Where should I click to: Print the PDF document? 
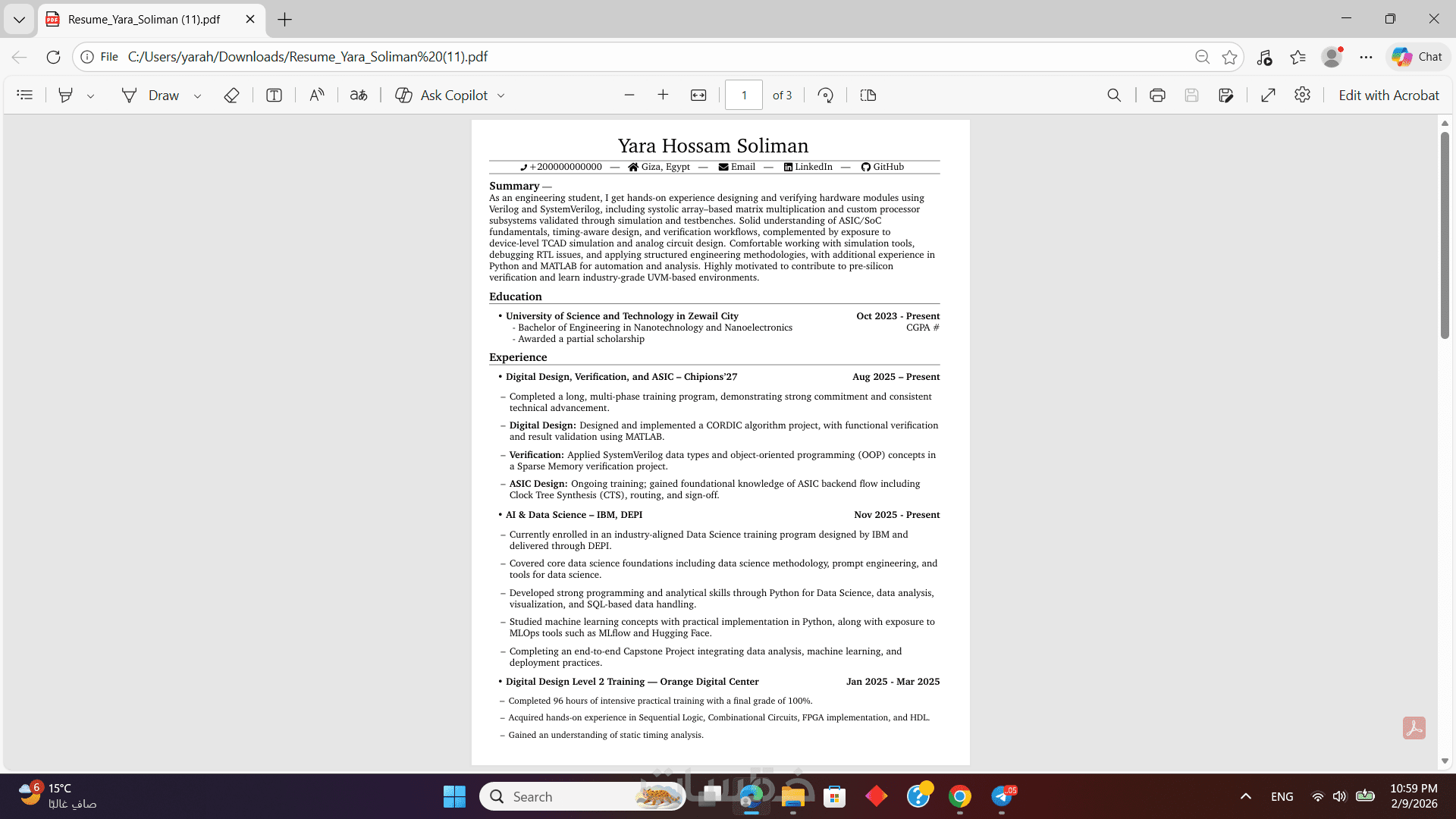[x=1156, y=95]
